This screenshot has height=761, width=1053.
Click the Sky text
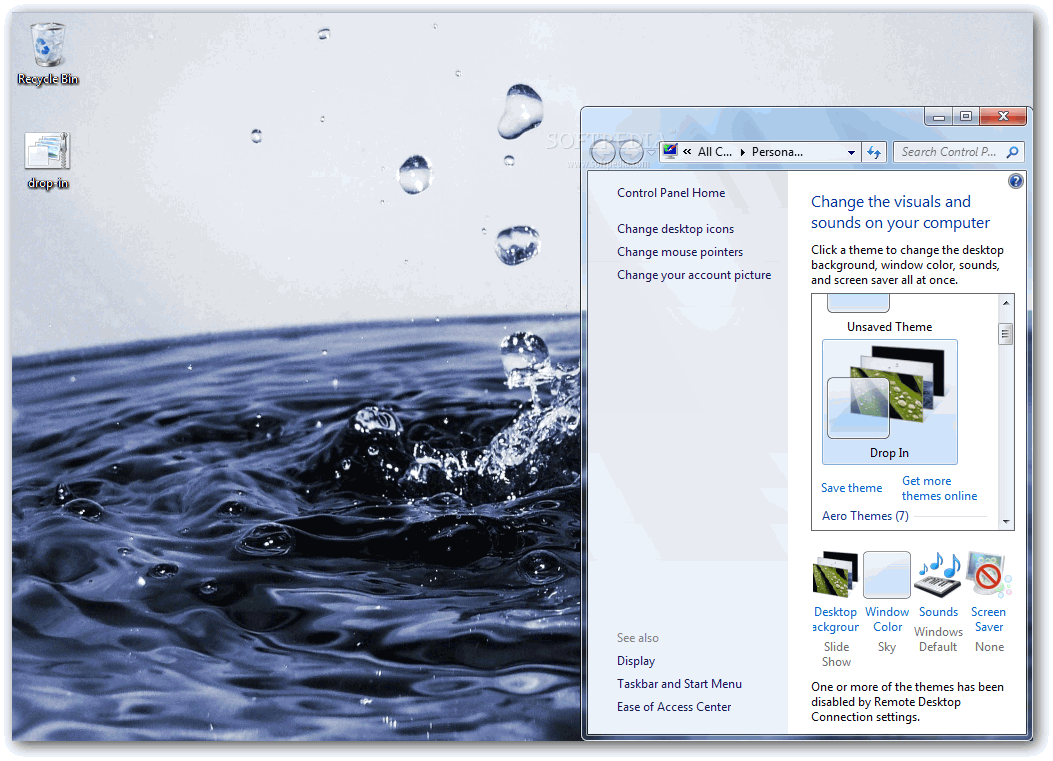coord(886,647)
